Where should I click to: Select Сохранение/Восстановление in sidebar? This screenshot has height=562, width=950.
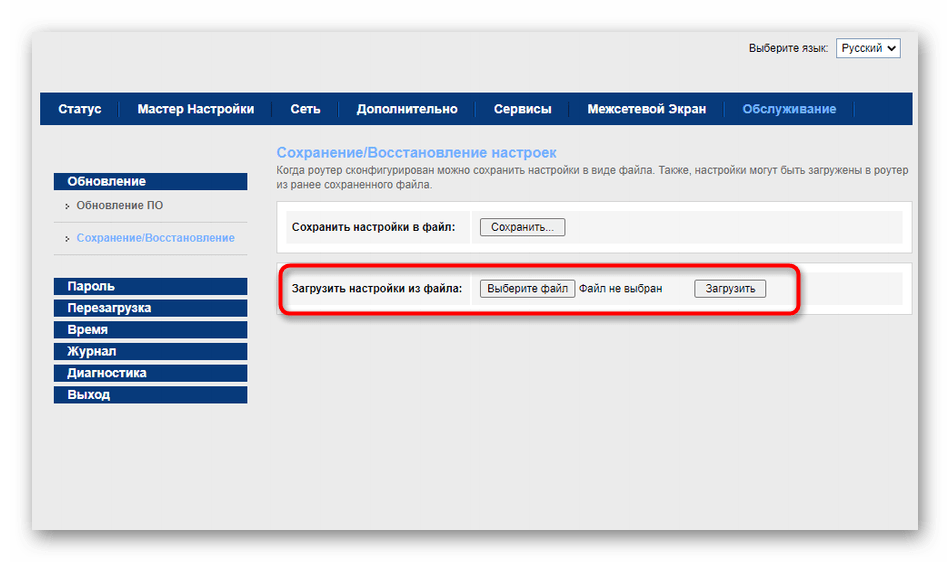tap(155, 238)
